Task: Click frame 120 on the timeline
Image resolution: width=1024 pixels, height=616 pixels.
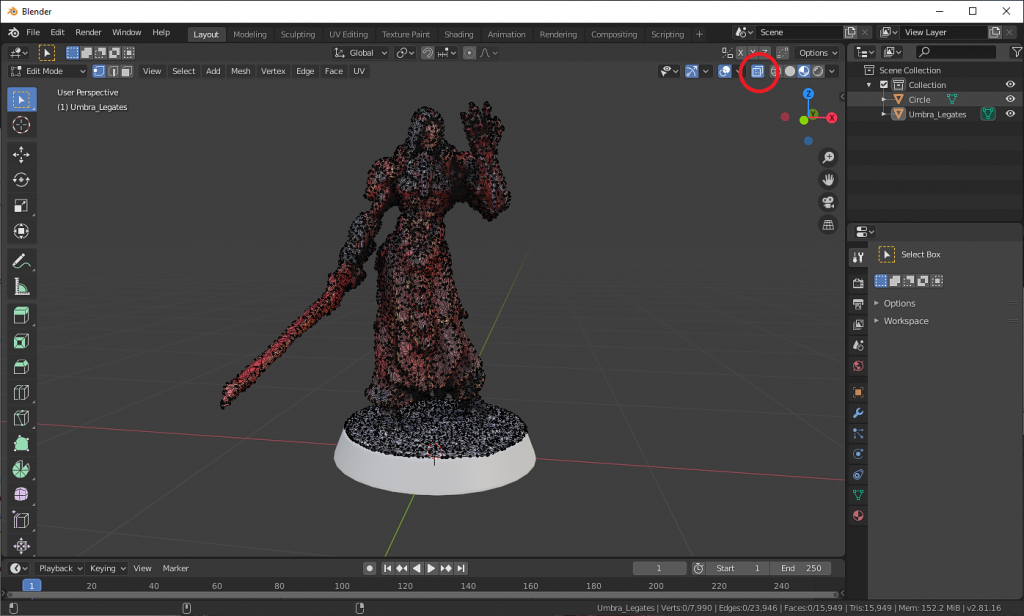Action: (404, 584)
